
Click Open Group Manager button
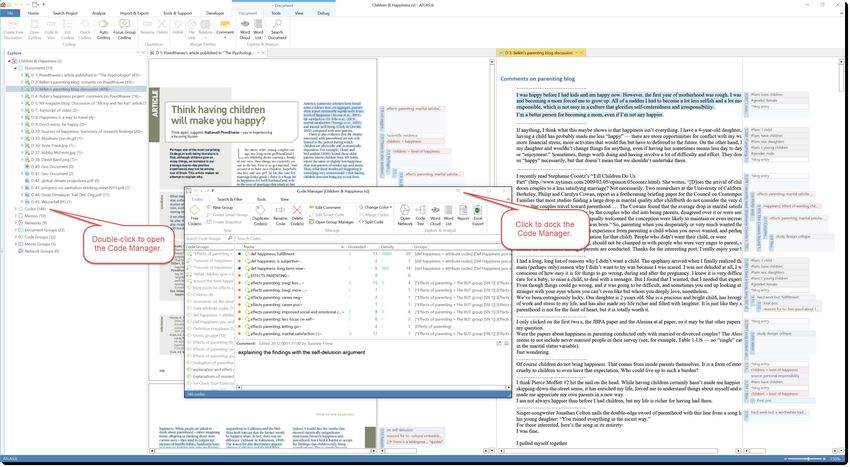coord(331,222)
